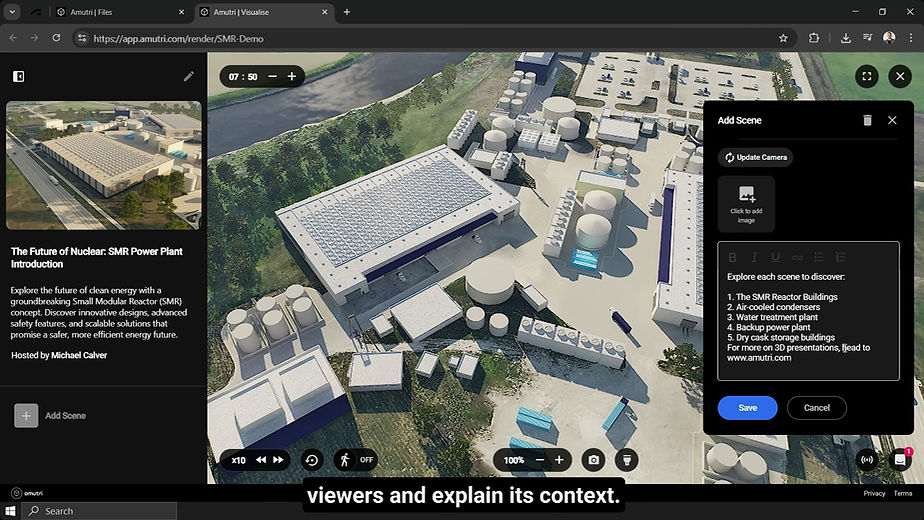Rewind time with double-left arrows
The image size is (924, 520).
pos(260,460)
